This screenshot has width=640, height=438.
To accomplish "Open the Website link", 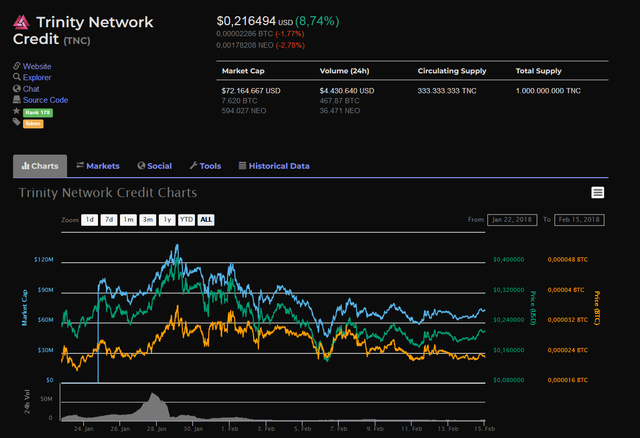I will tap(37, 66).
